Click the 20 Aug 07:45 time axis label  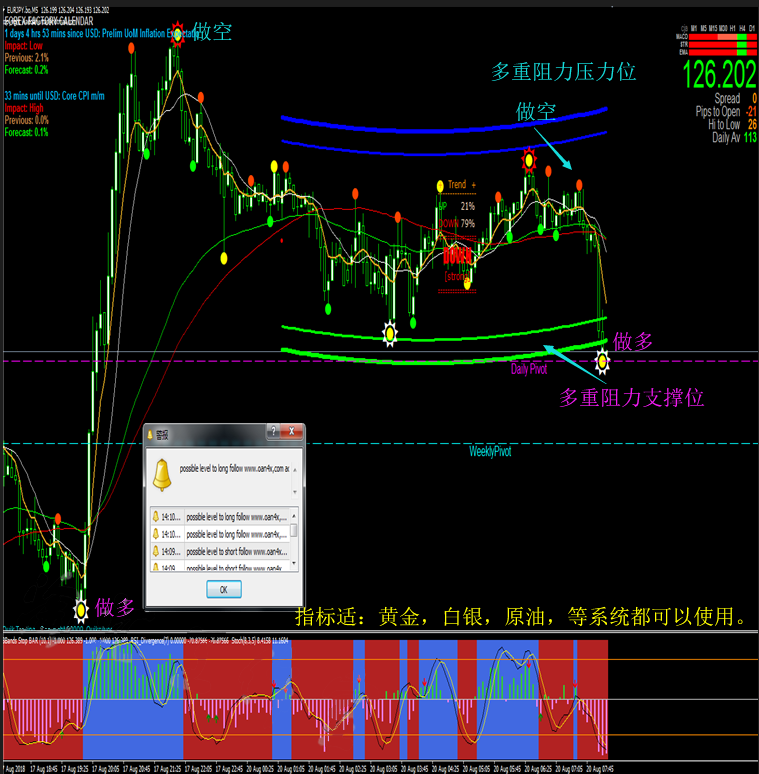click(x=600, y=769)
